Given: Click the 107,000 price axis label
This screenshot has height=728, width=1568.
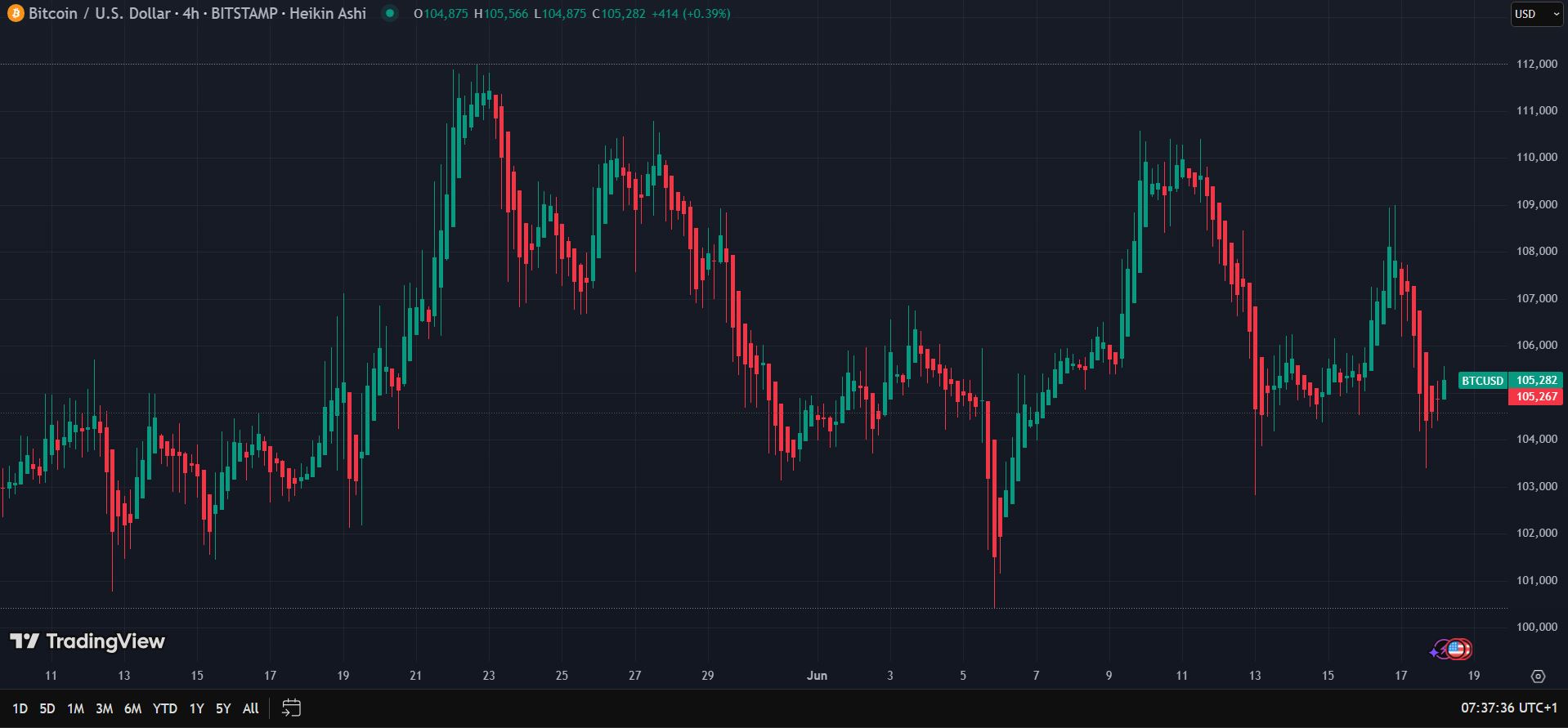Looking at the screenshot, I should [1537, 298].
